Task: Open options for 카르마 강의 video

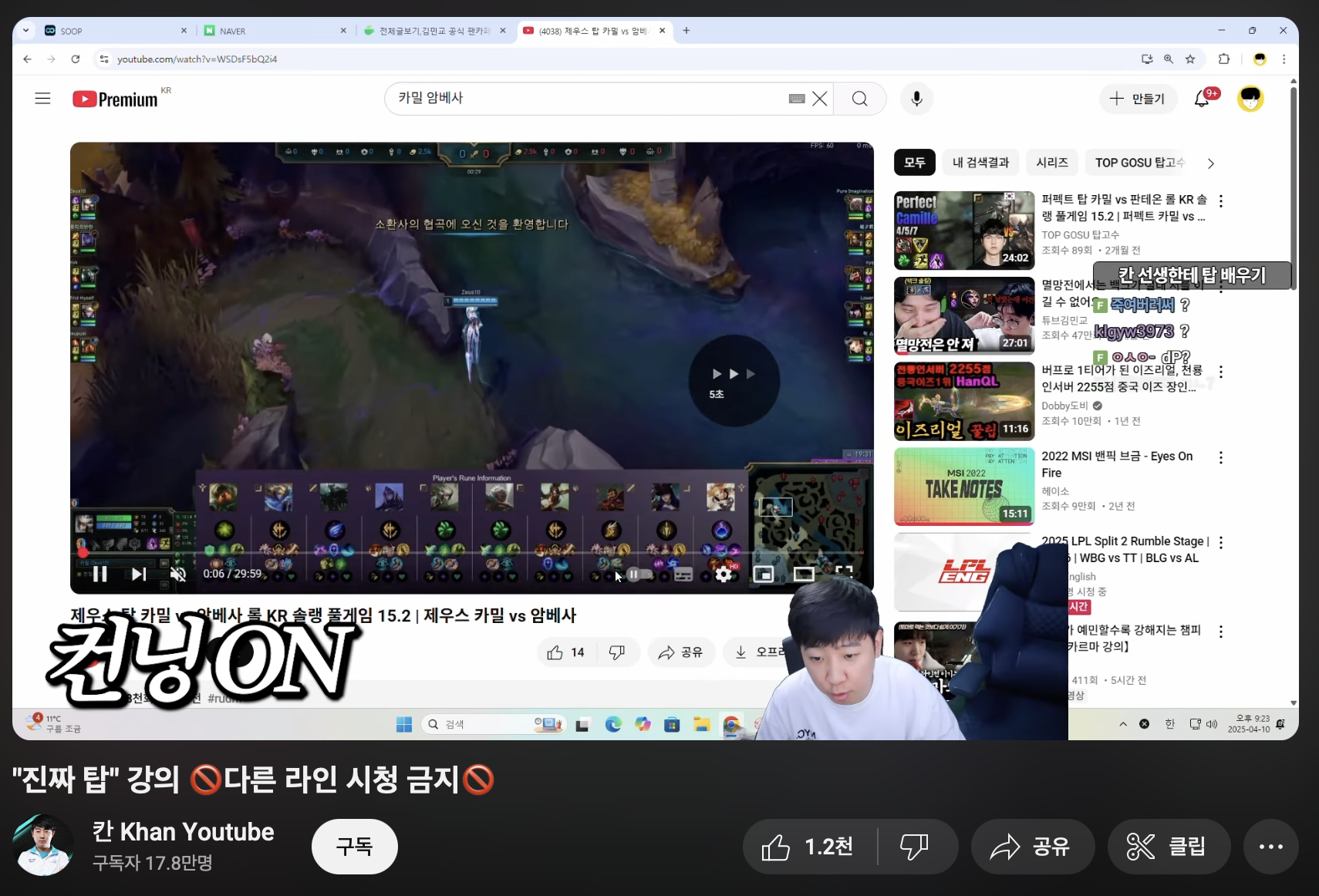Action: pos(1220,632)
